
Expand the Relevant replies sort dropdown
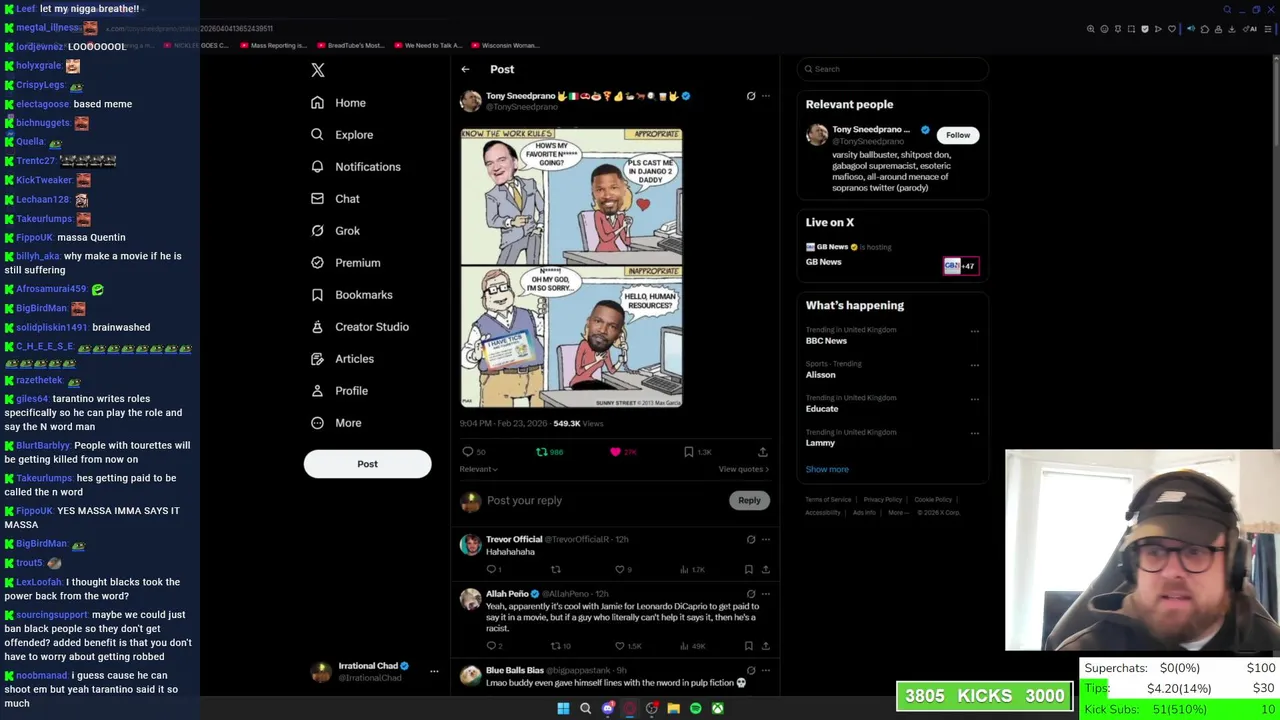[x=478, y=469]
